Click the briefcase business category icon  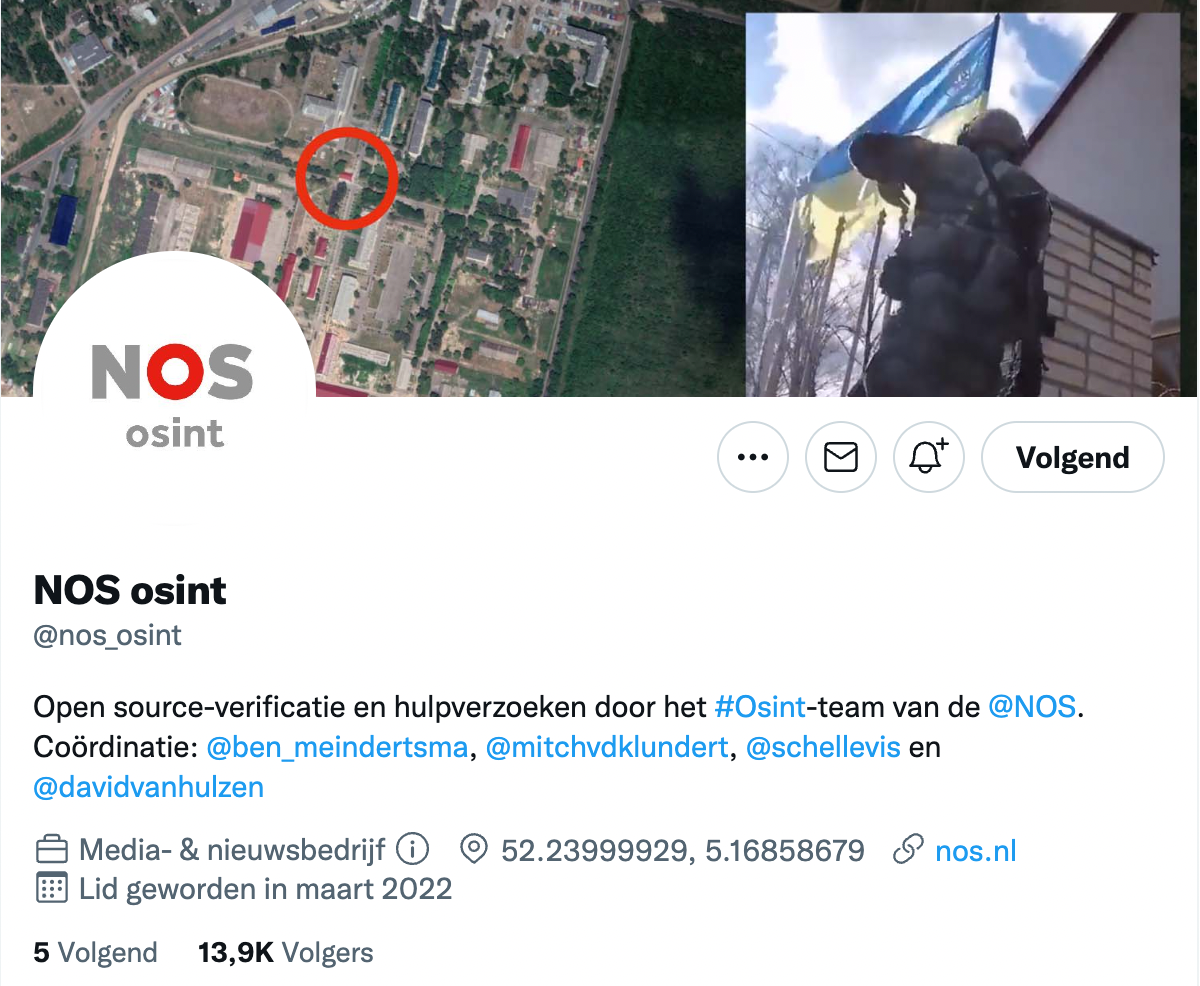(x=51, y=851)
